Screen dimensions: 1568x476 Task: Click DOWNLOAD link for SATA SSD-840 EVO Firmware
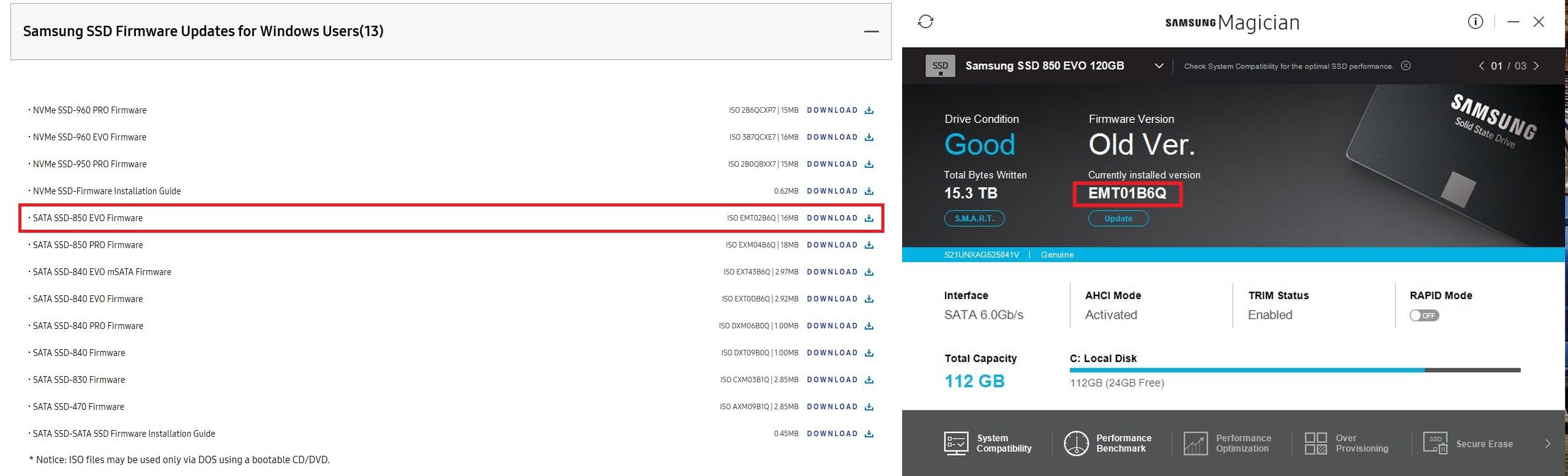point(832,299)
